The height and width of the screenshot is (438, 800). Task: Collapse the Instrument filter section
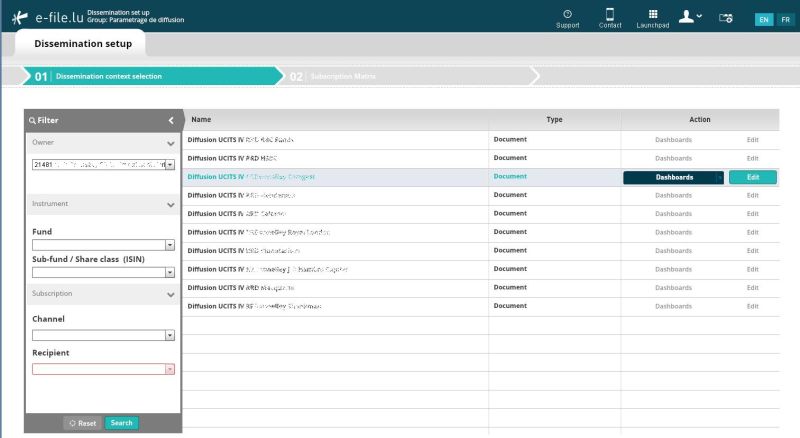(x=171, y=204)
